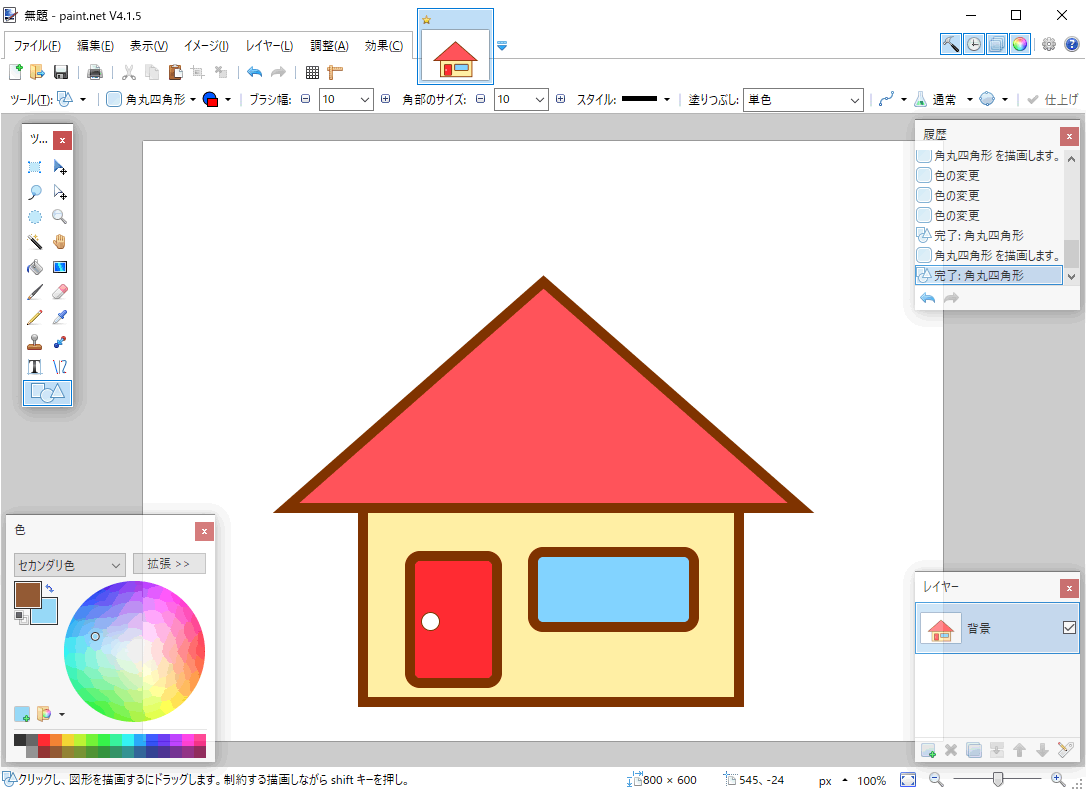The width and height of the screenshot is (1086, 793).
Task: Toggle the Colors window button
Action: tap(1019, 44)
